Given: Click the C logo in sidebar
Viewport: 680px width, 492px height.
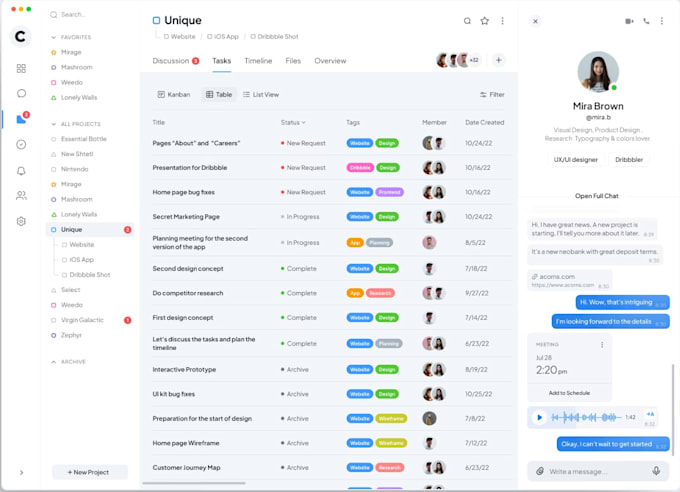Looking at the screenshot, I should (20, 36).
